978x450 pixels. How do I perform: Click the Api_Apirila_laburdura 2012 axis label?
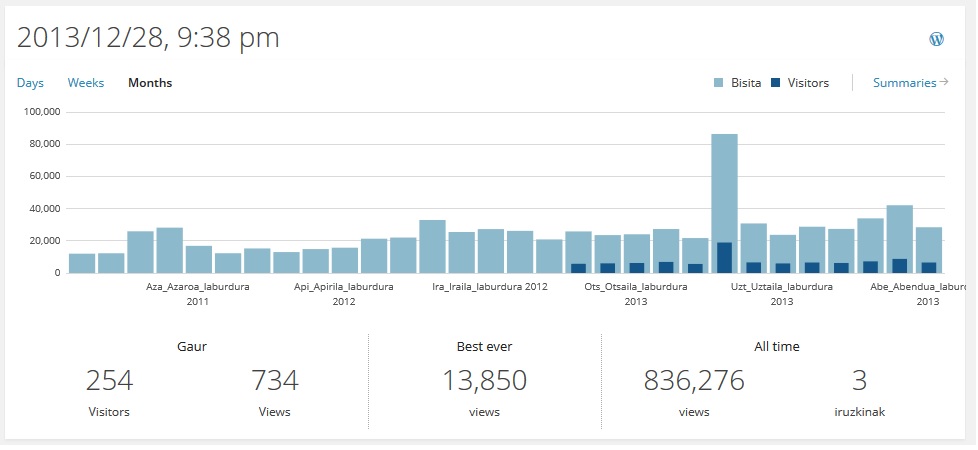[344, 293]
